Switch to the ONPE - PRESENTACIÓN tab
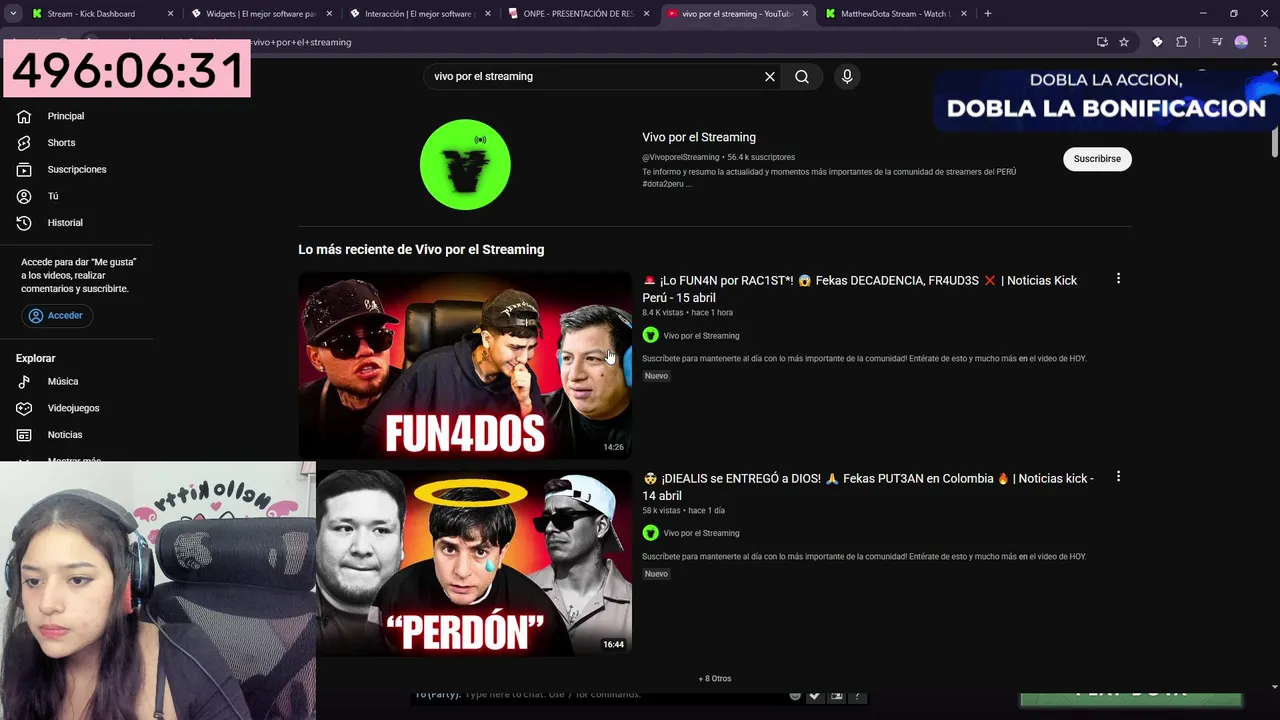The width and height of the screenshot is (1280, 720). [578, 14]
